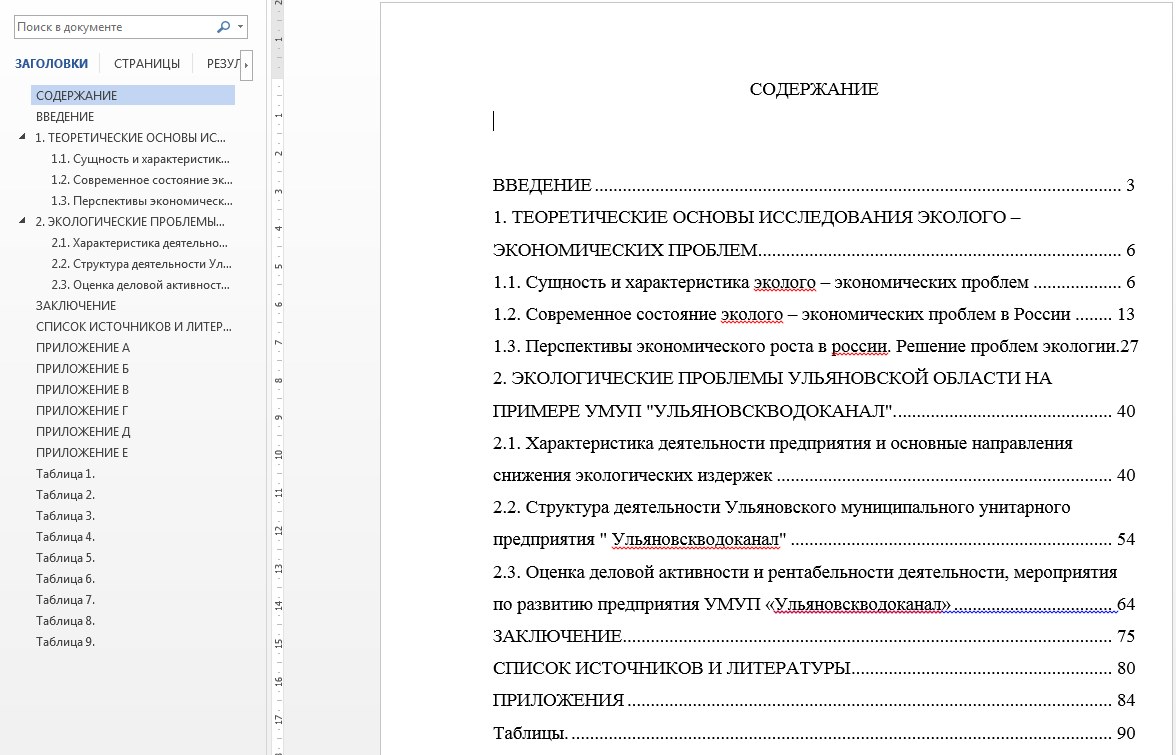Open heading '1.3. Перспективы экономическ…'

click(142, 200)
